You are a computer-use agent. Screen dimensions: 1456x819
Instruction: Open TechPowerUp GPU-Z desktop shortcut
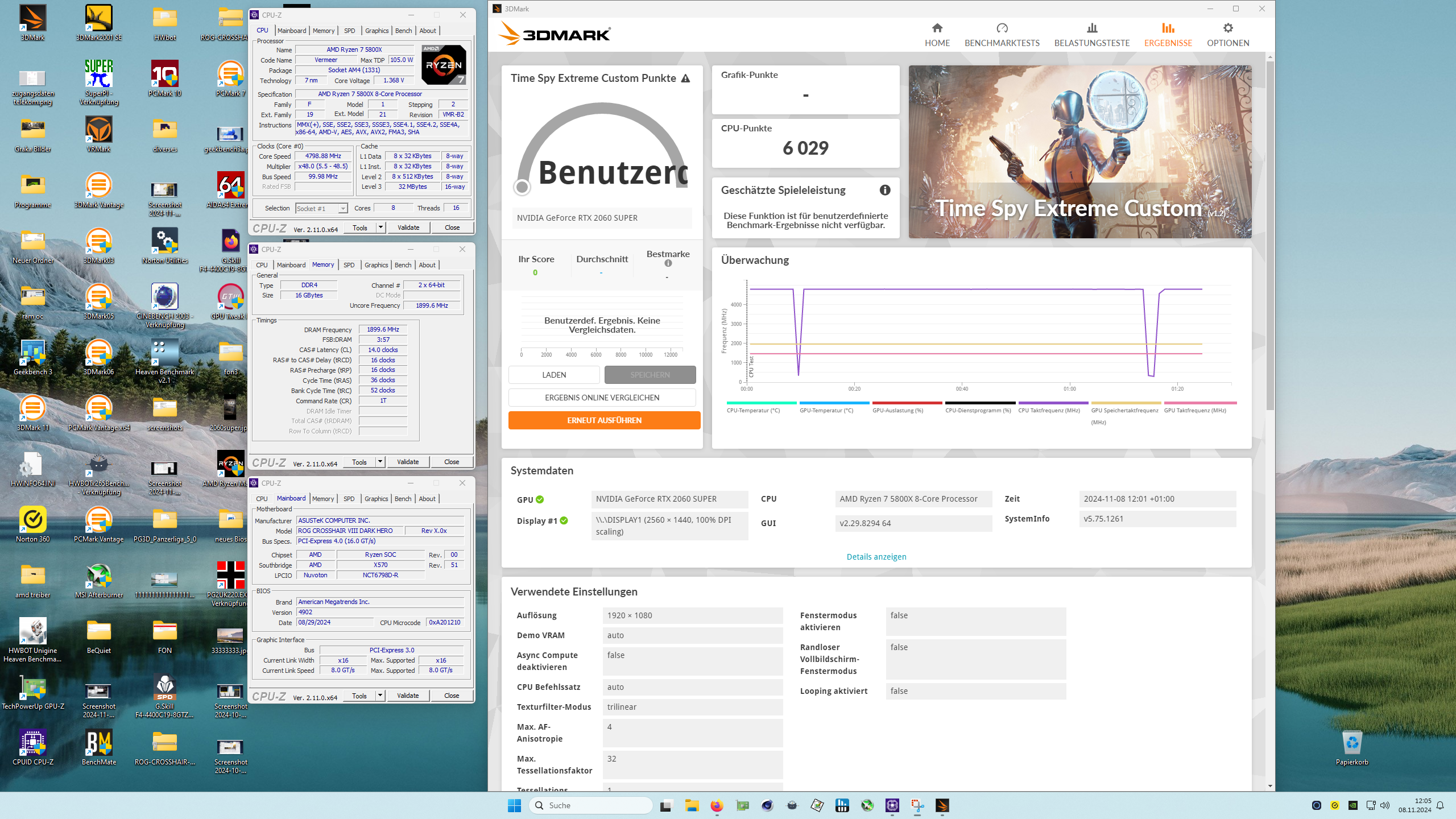pyautogui.click(x=33, y=692)
